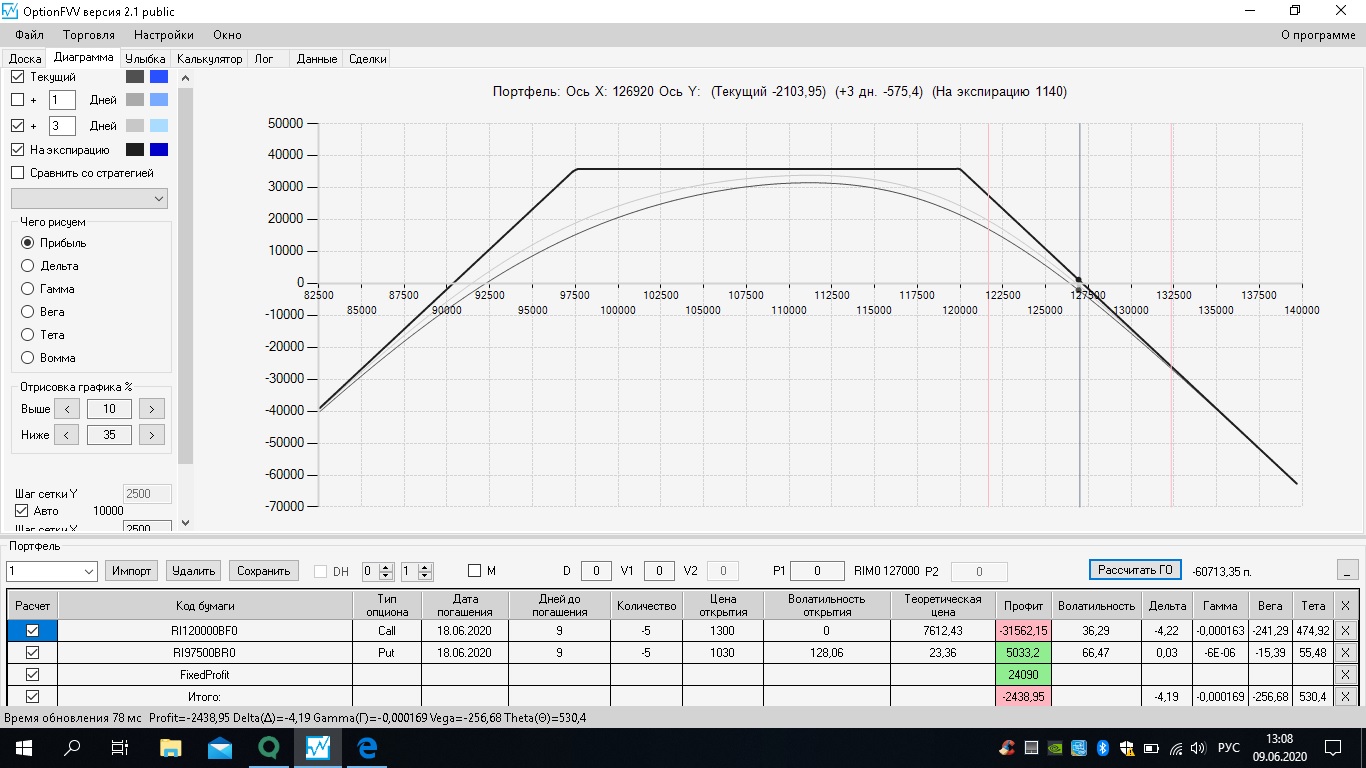Click the Сохранить button
1366x768 pixels.
tap(264, 571)
